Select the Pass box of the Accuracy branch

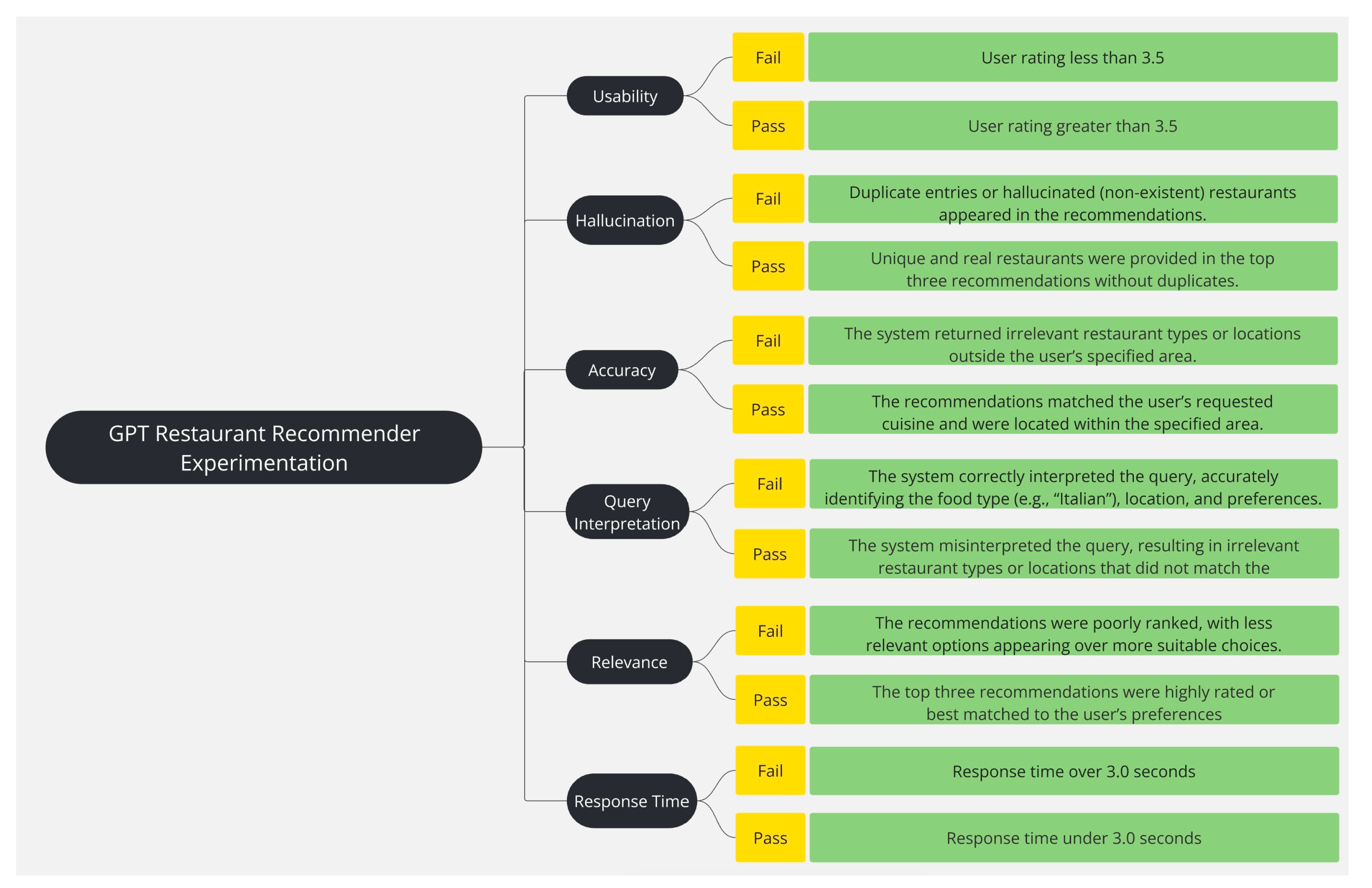[768, 409]
